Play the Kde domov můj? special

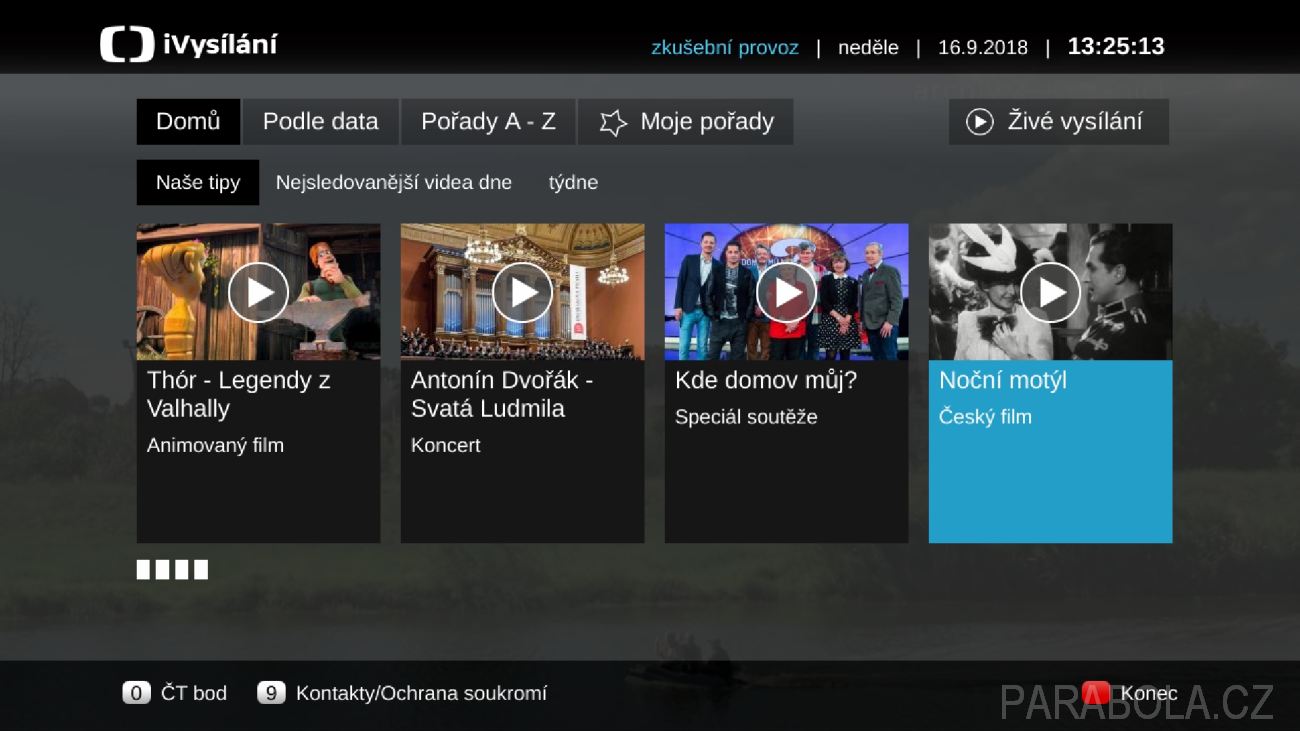(786, 292)
